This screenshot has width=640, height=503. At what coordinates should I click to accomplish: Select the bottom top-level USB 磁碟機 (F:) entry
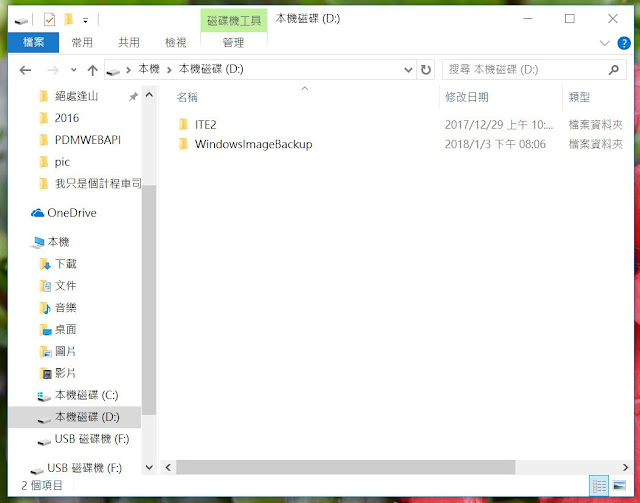click(84, 468)
